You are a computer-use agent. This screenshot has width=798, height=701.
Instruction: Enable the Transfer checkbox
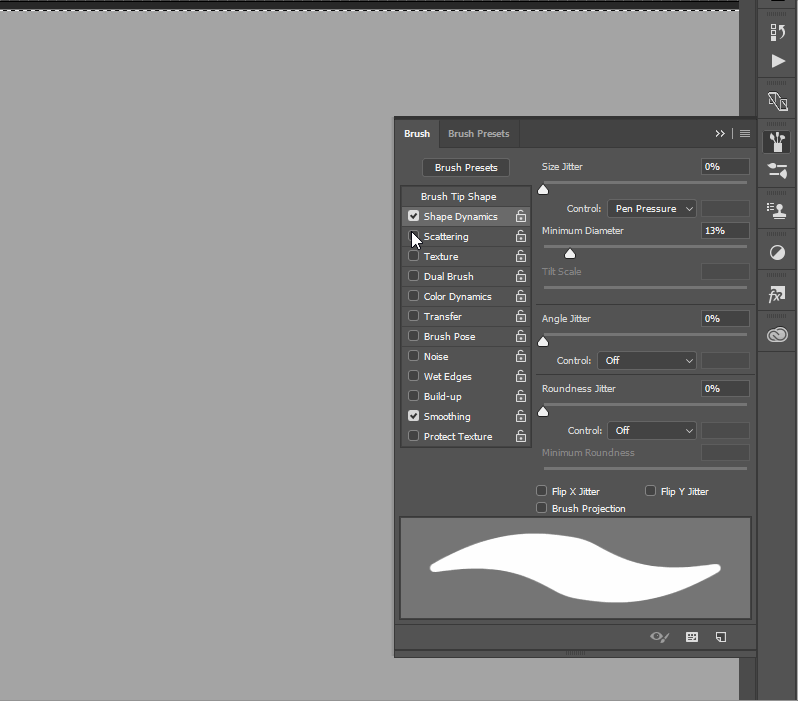(413, 316)
